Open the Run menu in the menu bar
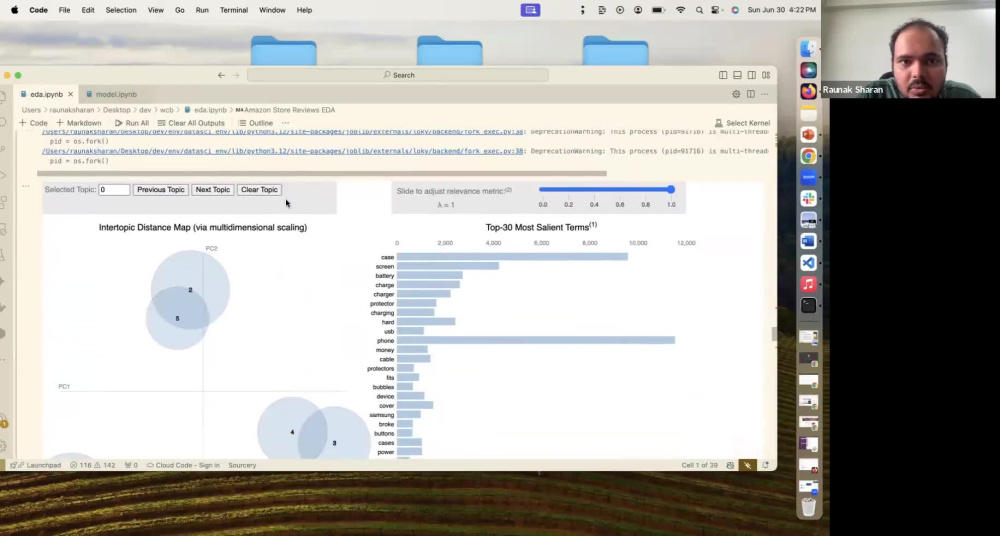 click(x=202, y=10)
